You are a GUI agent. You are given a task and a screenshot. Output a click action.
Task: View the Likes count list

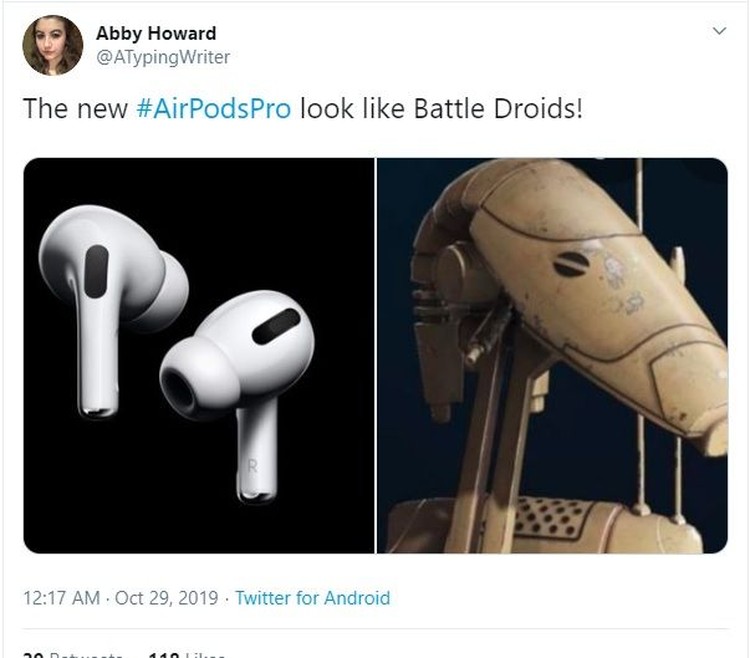(x=187, y=654)
